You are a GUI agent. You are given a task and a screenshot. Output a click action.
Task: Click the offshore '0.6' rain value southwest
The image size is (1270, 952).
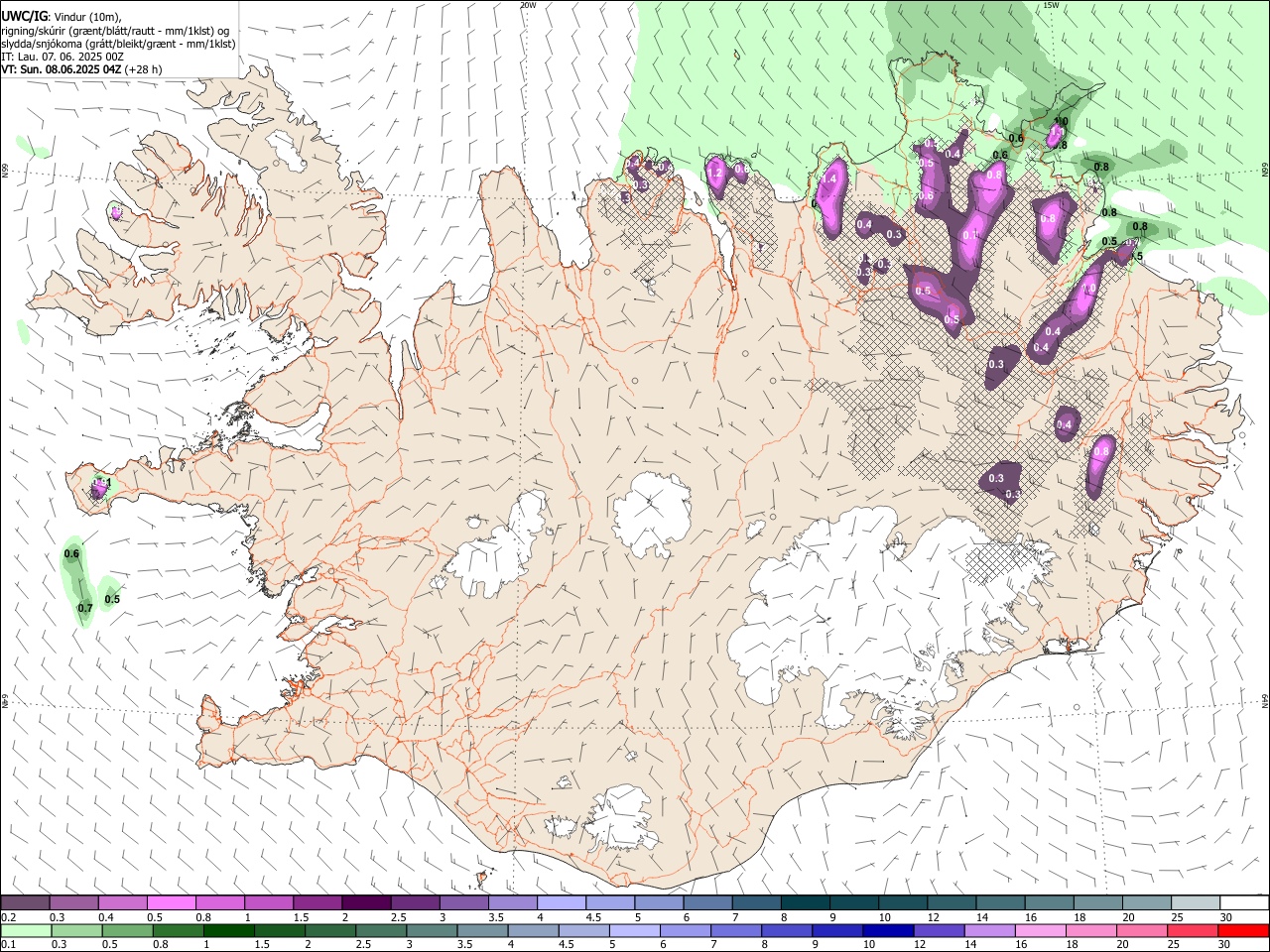(x=71, y=553)
